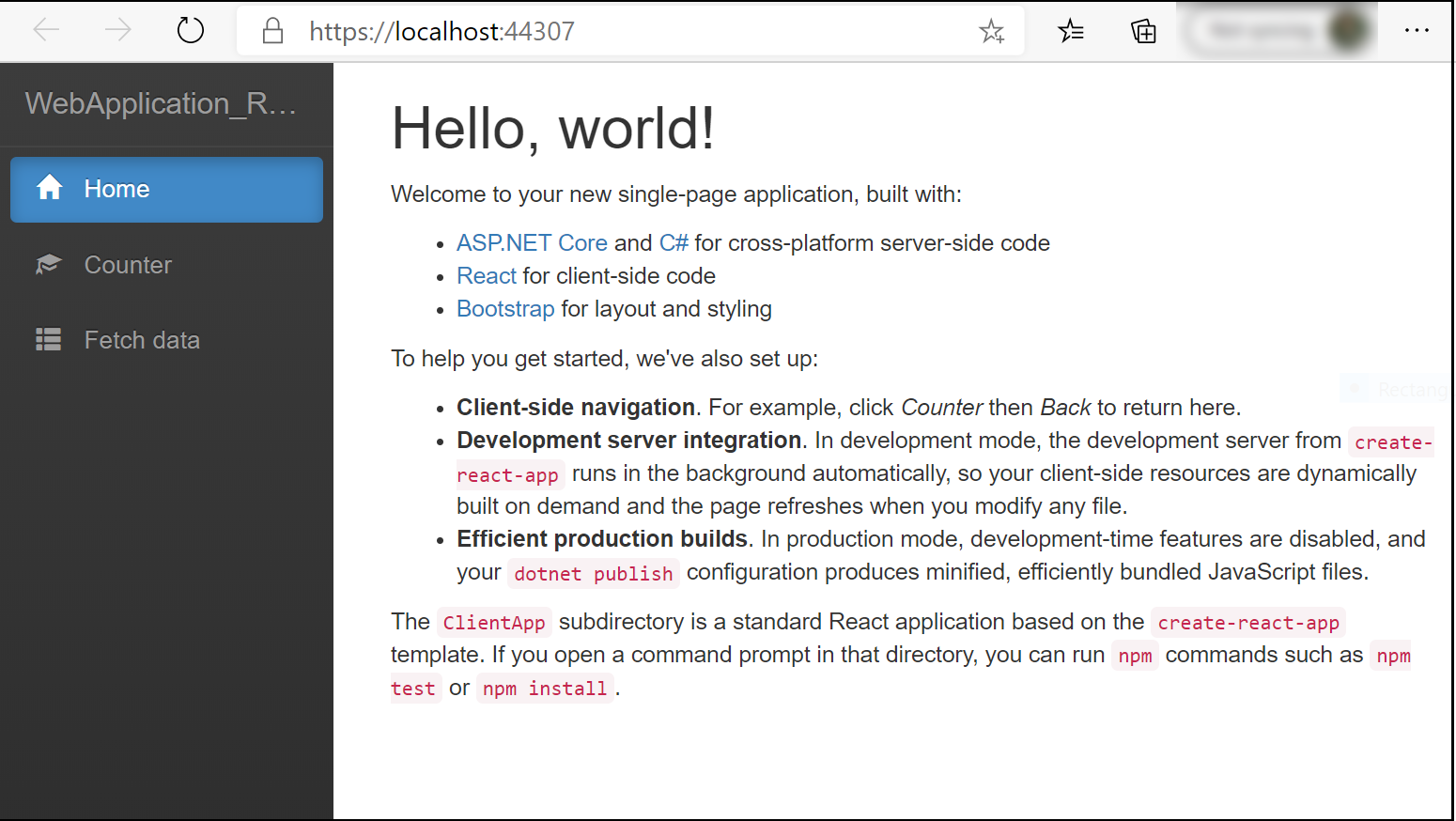
Task: Click the page reload icon
Action: [190, 29]
